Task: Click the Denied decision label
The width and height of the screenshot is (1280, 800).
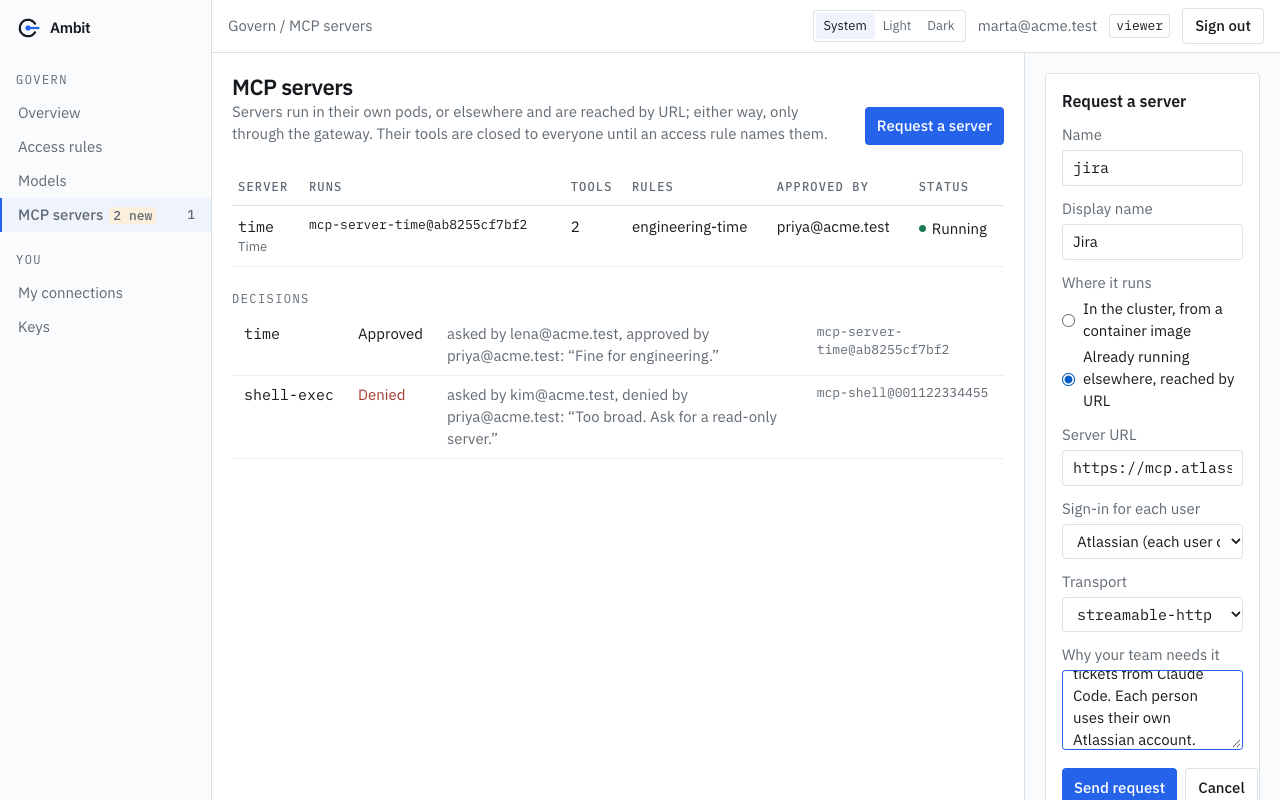Action: tap(381, 395)
